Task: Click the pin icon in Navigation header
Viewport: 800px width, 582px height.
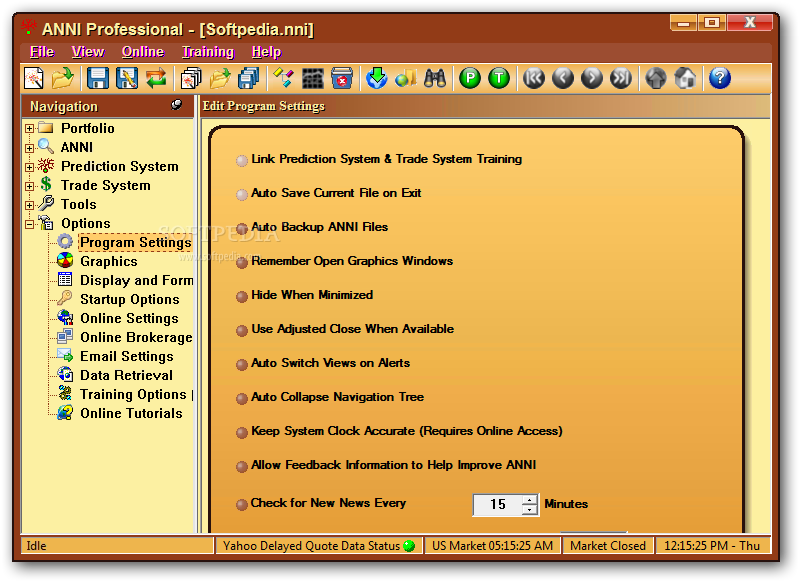Action: tap(177, 105)
